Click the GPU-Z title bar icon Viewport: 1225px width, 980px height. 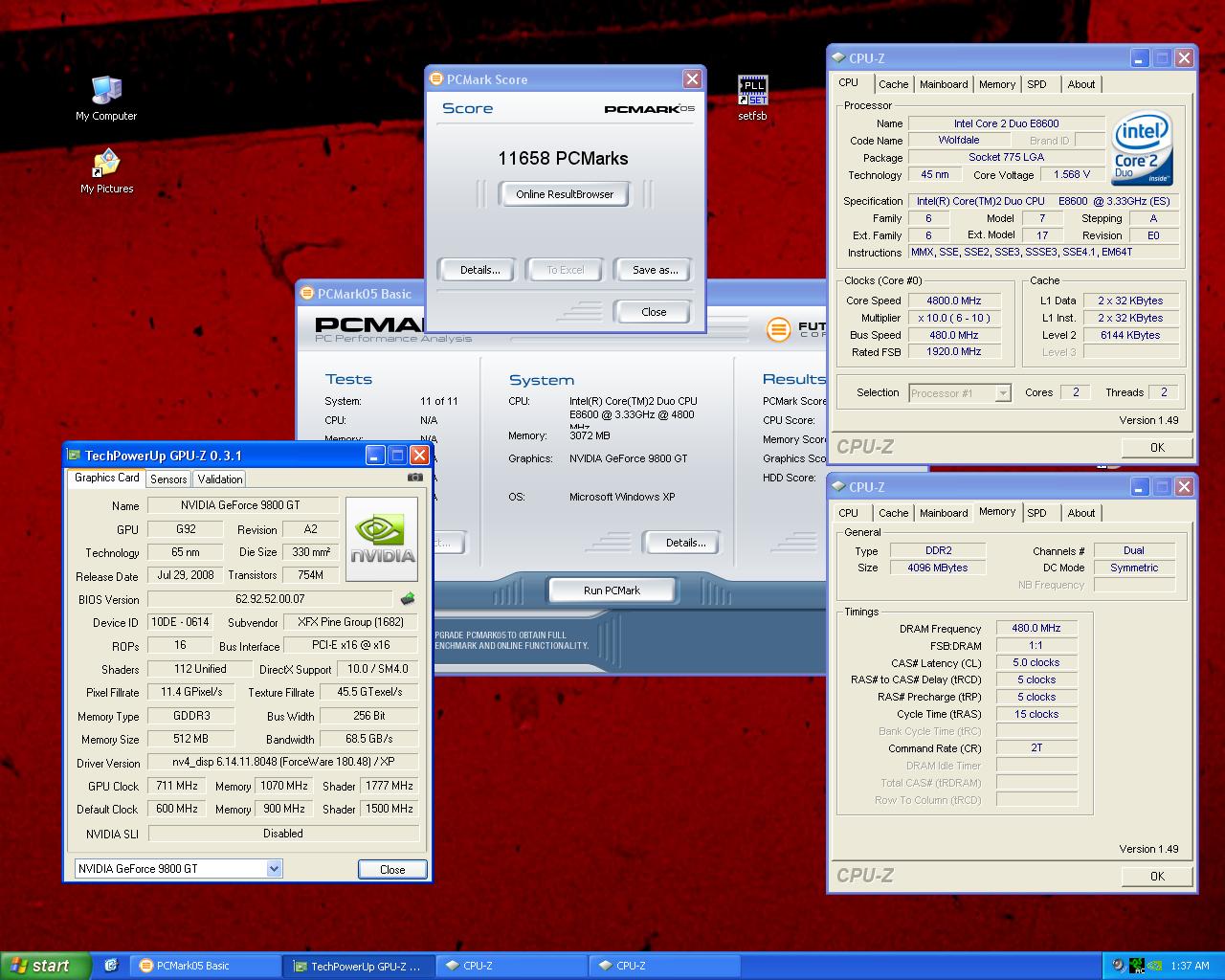[x=74, y=456]
